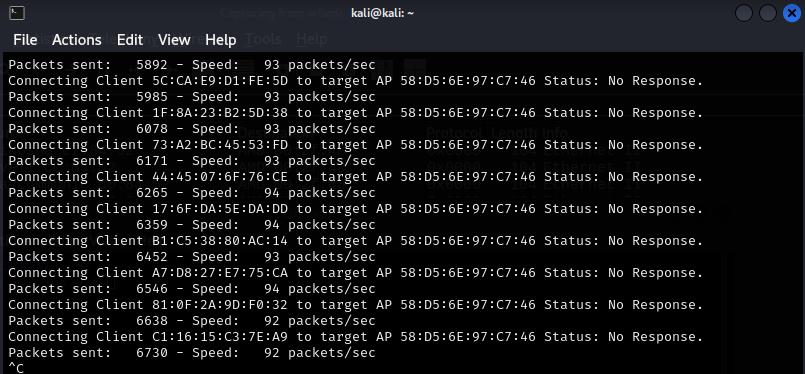Minimize the kali terminal window

(x=743, y=13)
